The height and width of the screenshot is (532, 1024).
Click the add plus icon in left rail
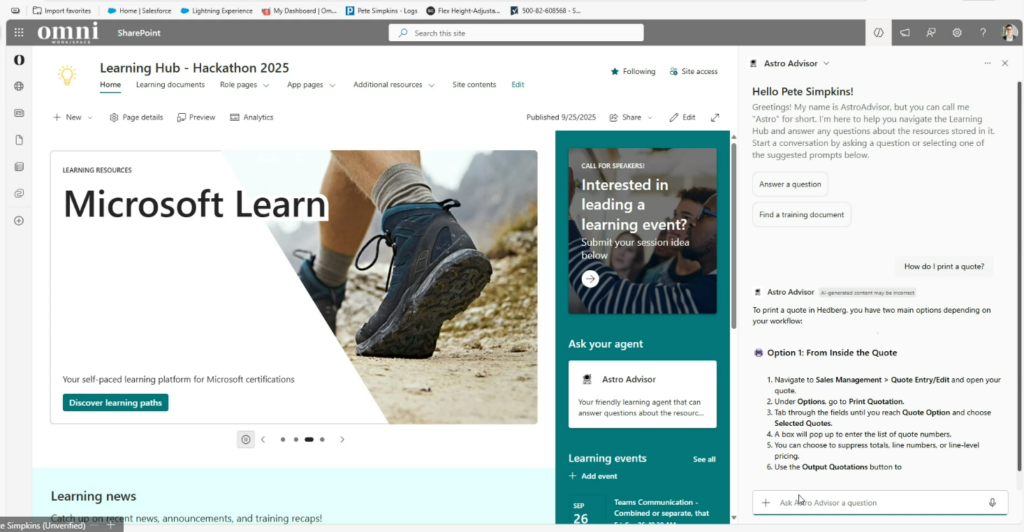point(19,221)
